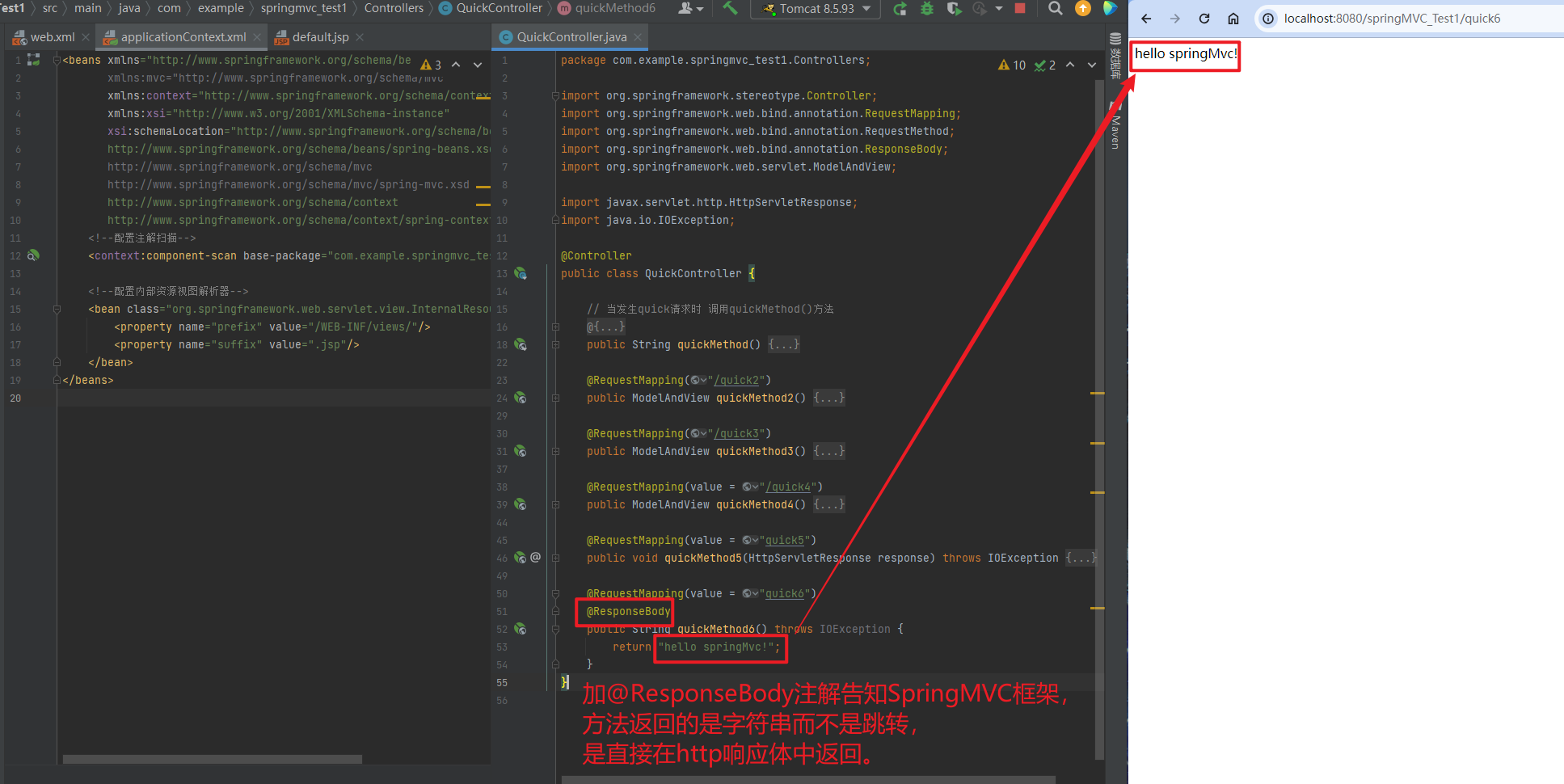Start debugging with the green bug icon

tap(927, 9)
